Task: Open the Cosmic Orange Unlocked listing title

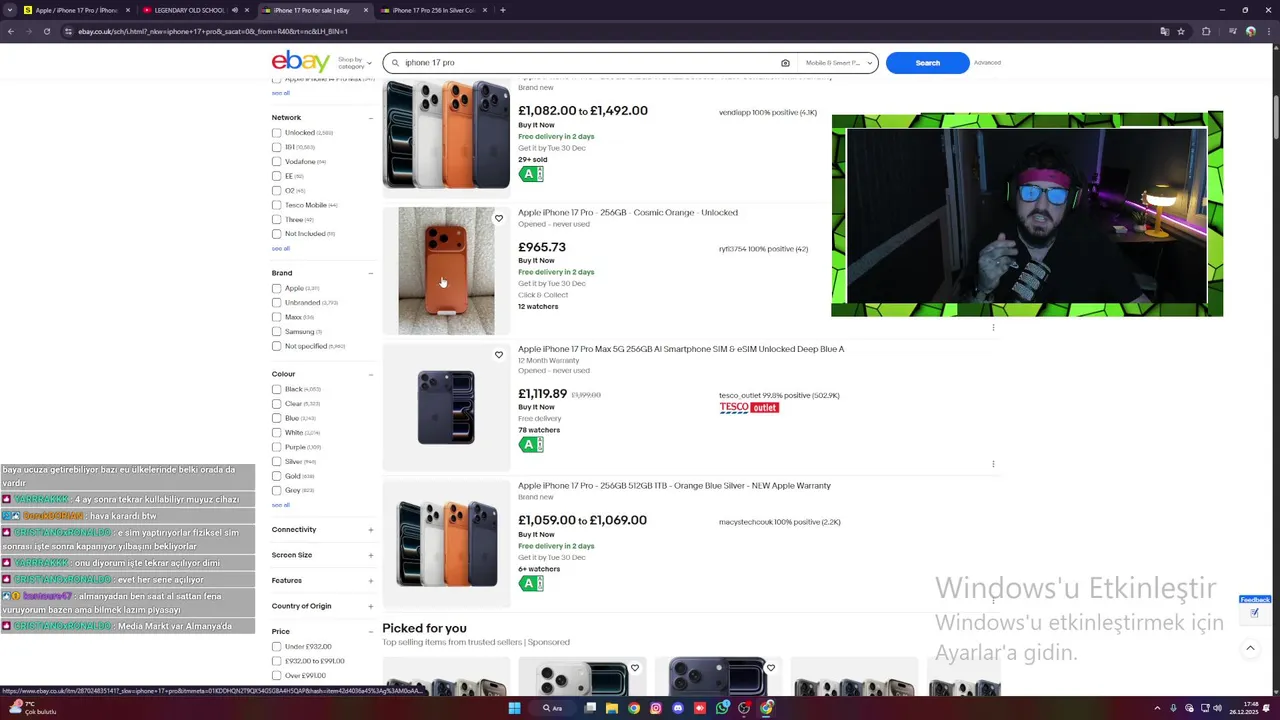Action: (x=628, y=212)
